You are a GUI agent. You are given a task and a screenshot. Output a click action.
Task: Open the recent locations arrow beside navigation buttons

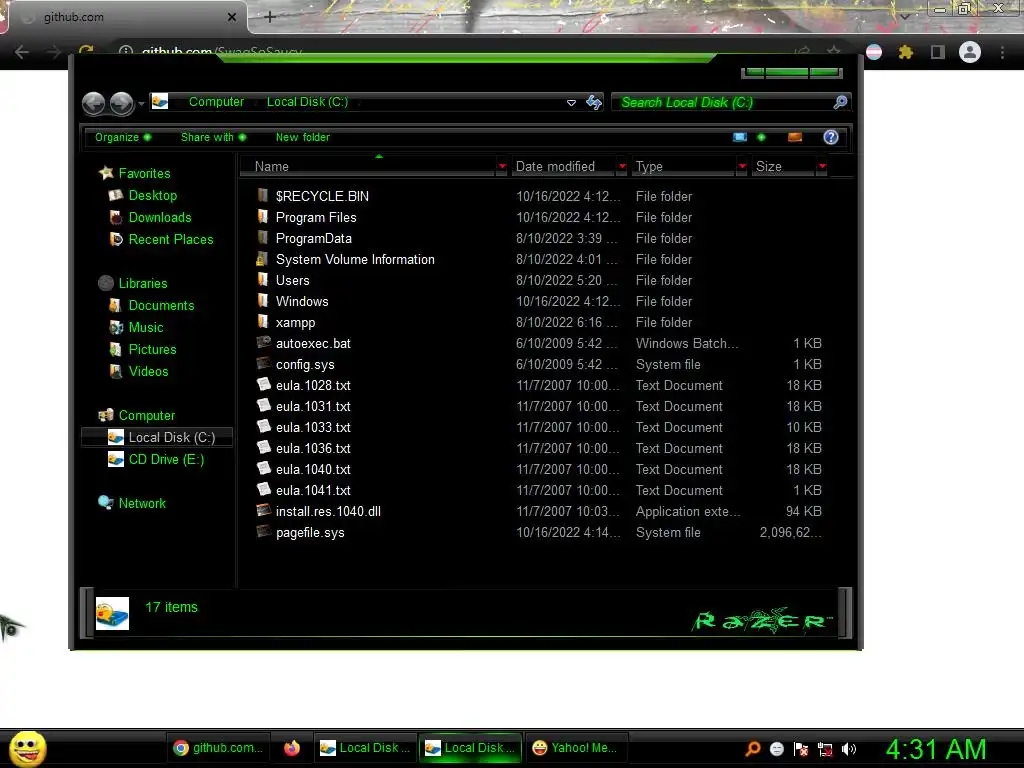pyautogui.click(x=141, y=104)
